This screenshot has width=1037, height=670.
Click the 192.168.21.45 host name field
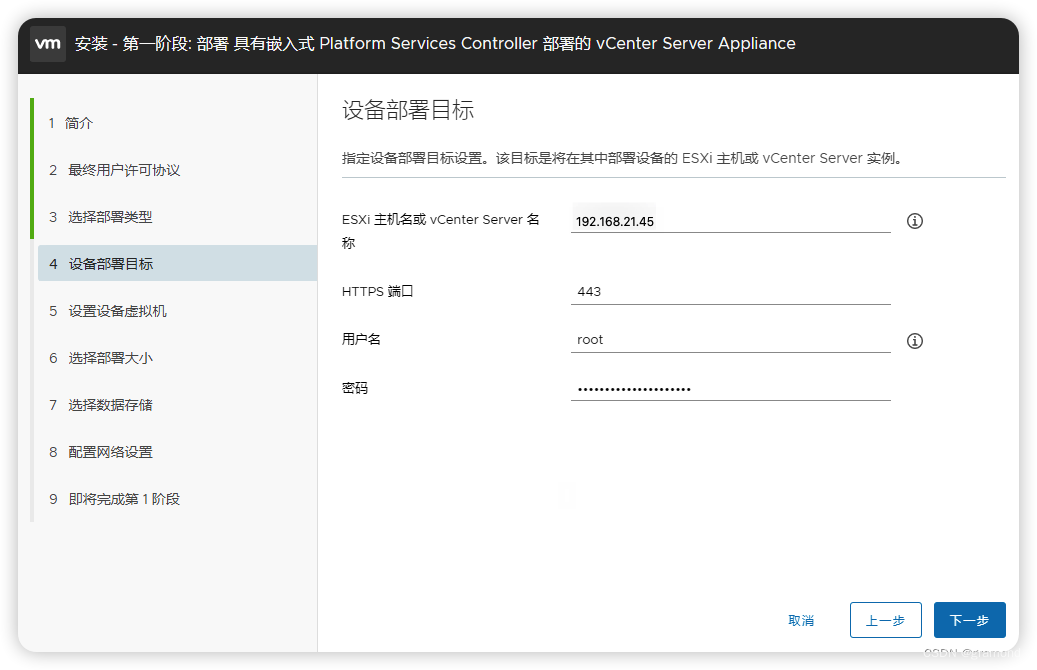coord(731,221)
